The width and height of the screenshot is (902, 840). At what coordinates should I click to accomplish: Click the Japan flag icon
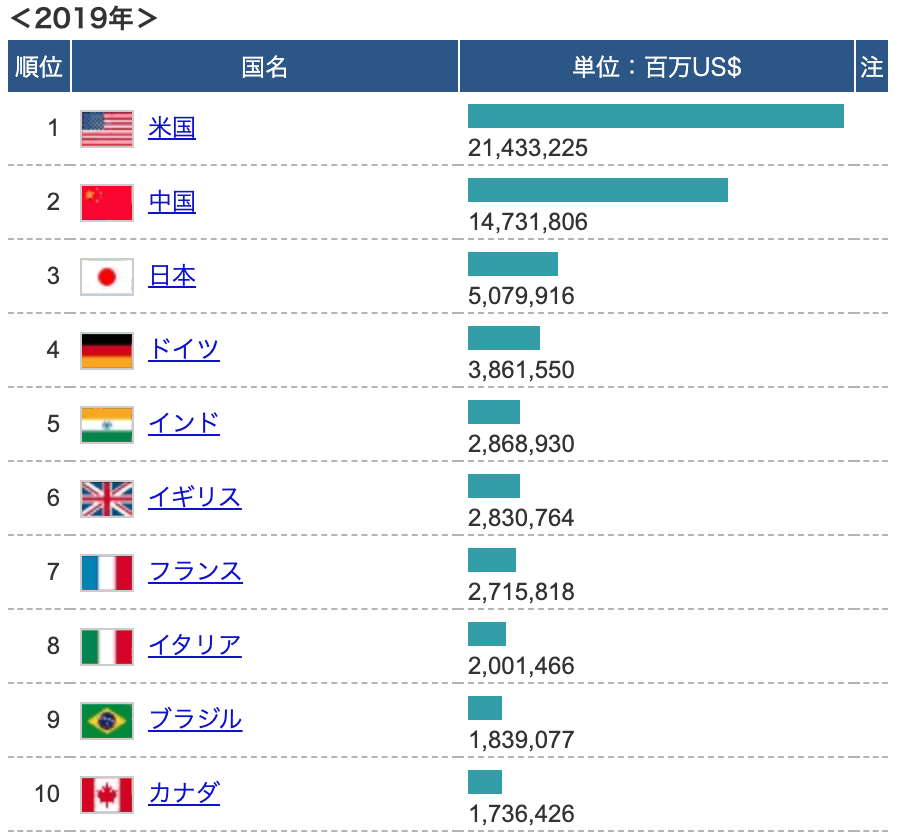pos(106,277)
